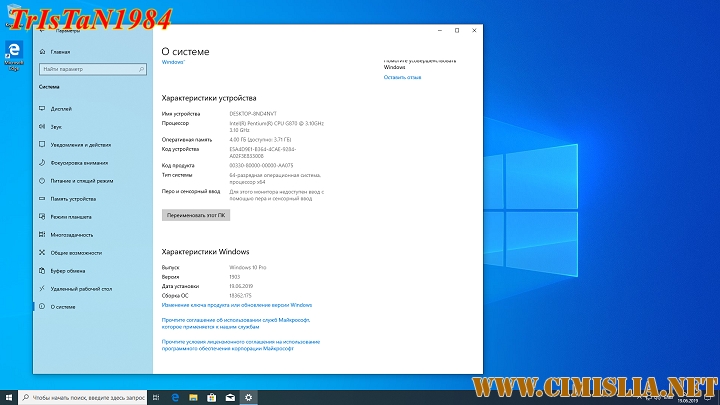The image size is (720, 405).
Task: Click the Общие возможности icon
Action: click(42, 253)
